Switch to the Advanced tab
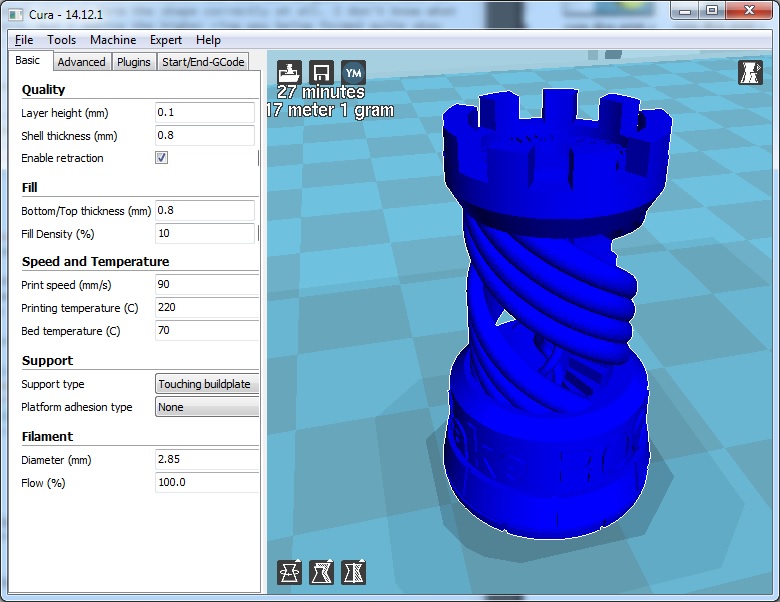Image resolution: width=780 pixels, height=602 pixels. coord(82,62)
